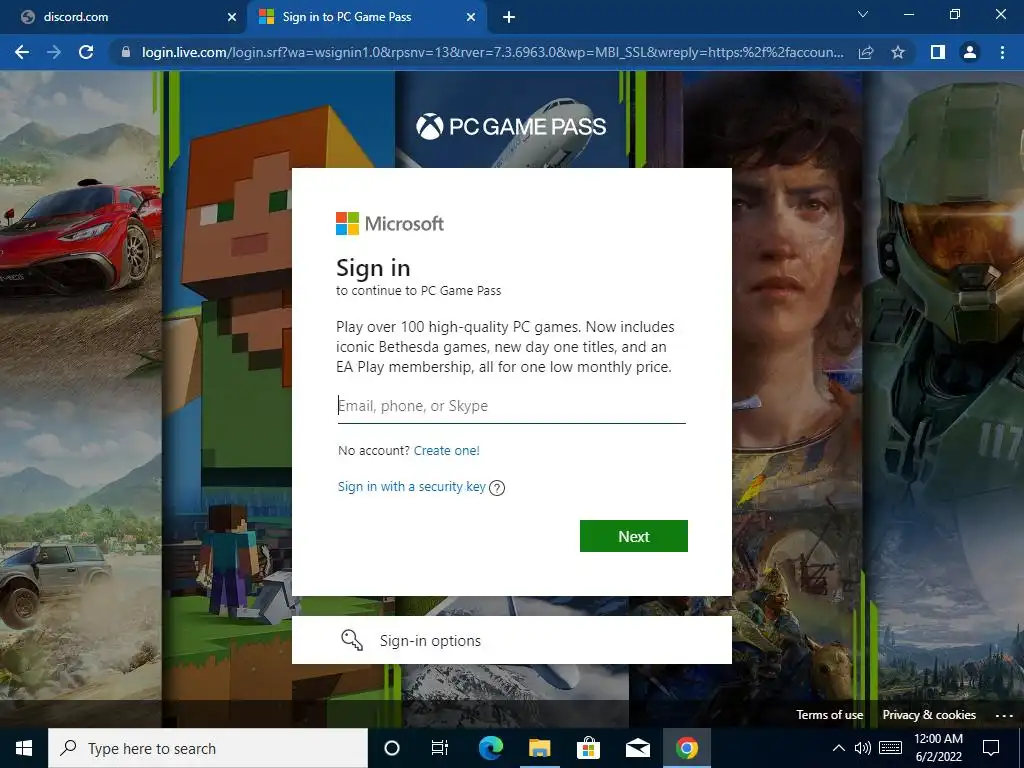Open File Explorer from taskbar

pyautogui.click(x=539, y=748)
